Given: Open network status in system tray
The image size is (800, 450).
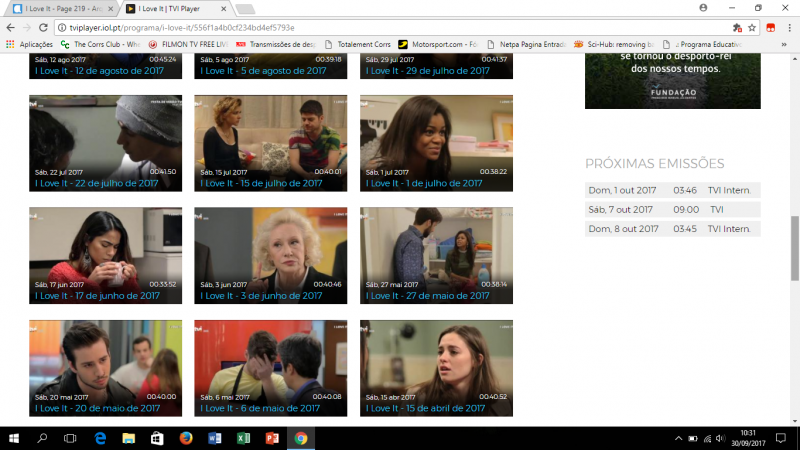Looking at the screenshot, I should click(707, 438).
